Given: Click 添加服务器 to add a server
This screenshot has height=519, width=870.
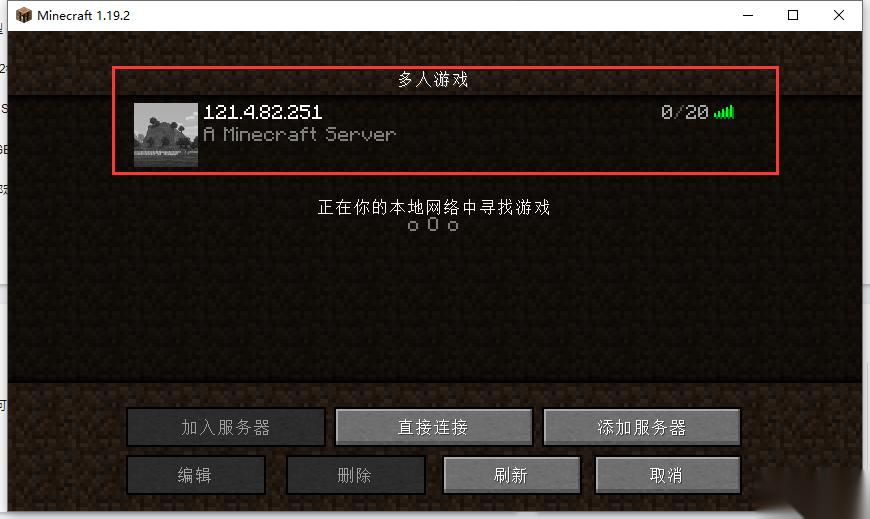Looking at the screenshot, I should pyautogui.click(x=642, y=427).
